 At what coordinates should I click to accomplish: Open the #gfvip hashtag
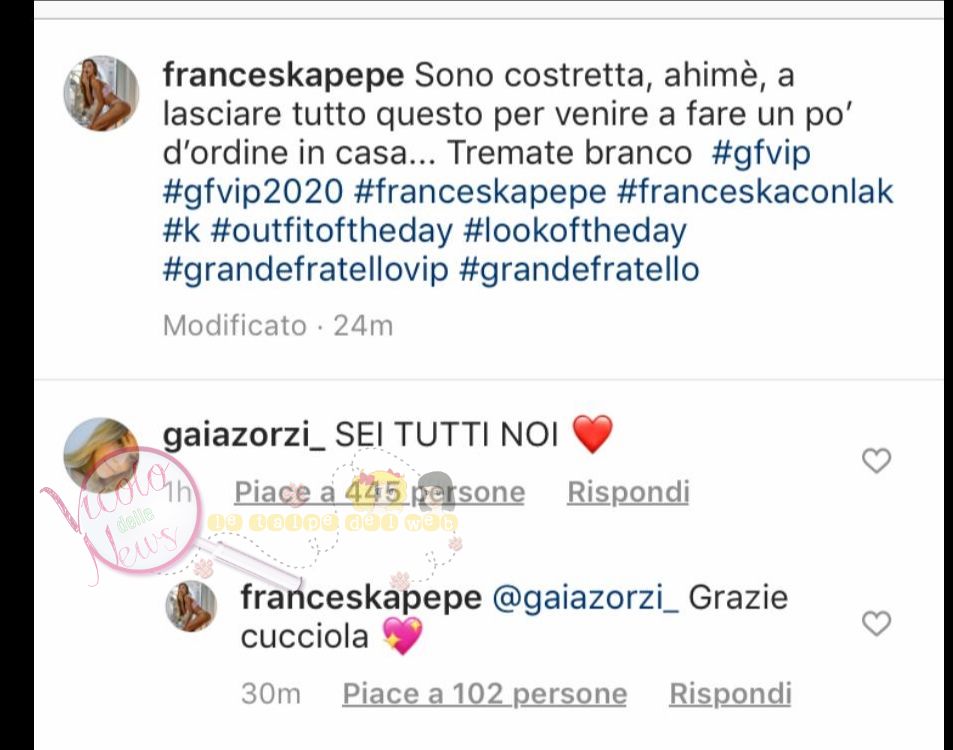tap(761, 153)
